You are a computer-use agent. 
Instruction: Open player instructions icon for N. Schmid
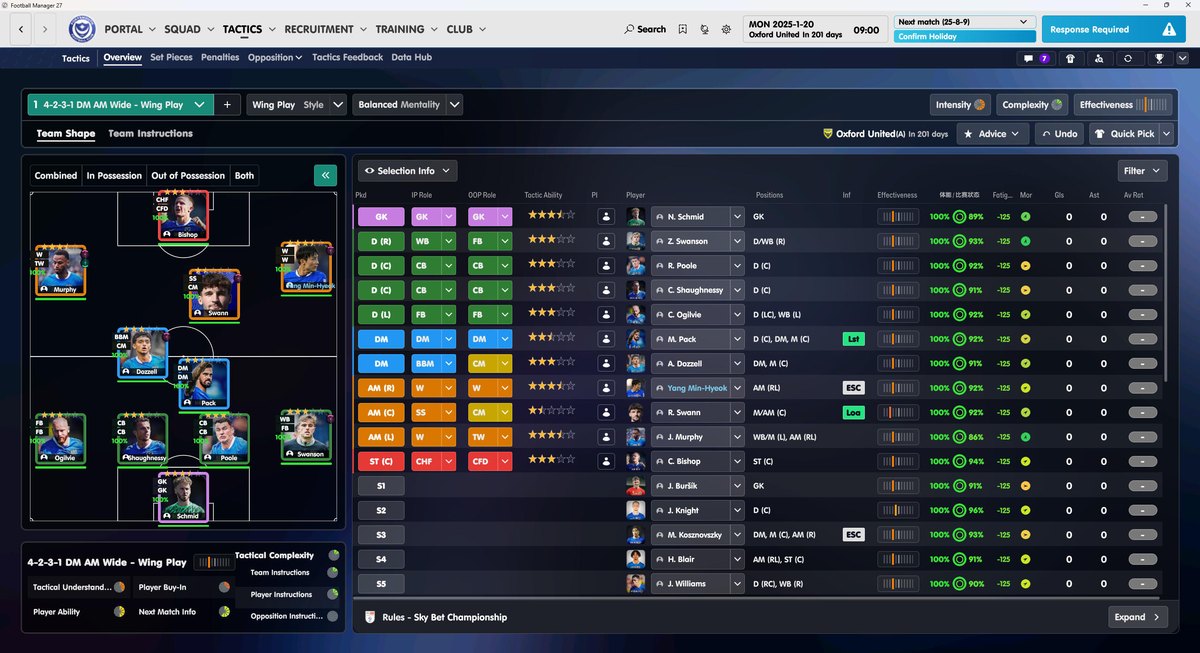pyautogui.click(x=605, y=216)
